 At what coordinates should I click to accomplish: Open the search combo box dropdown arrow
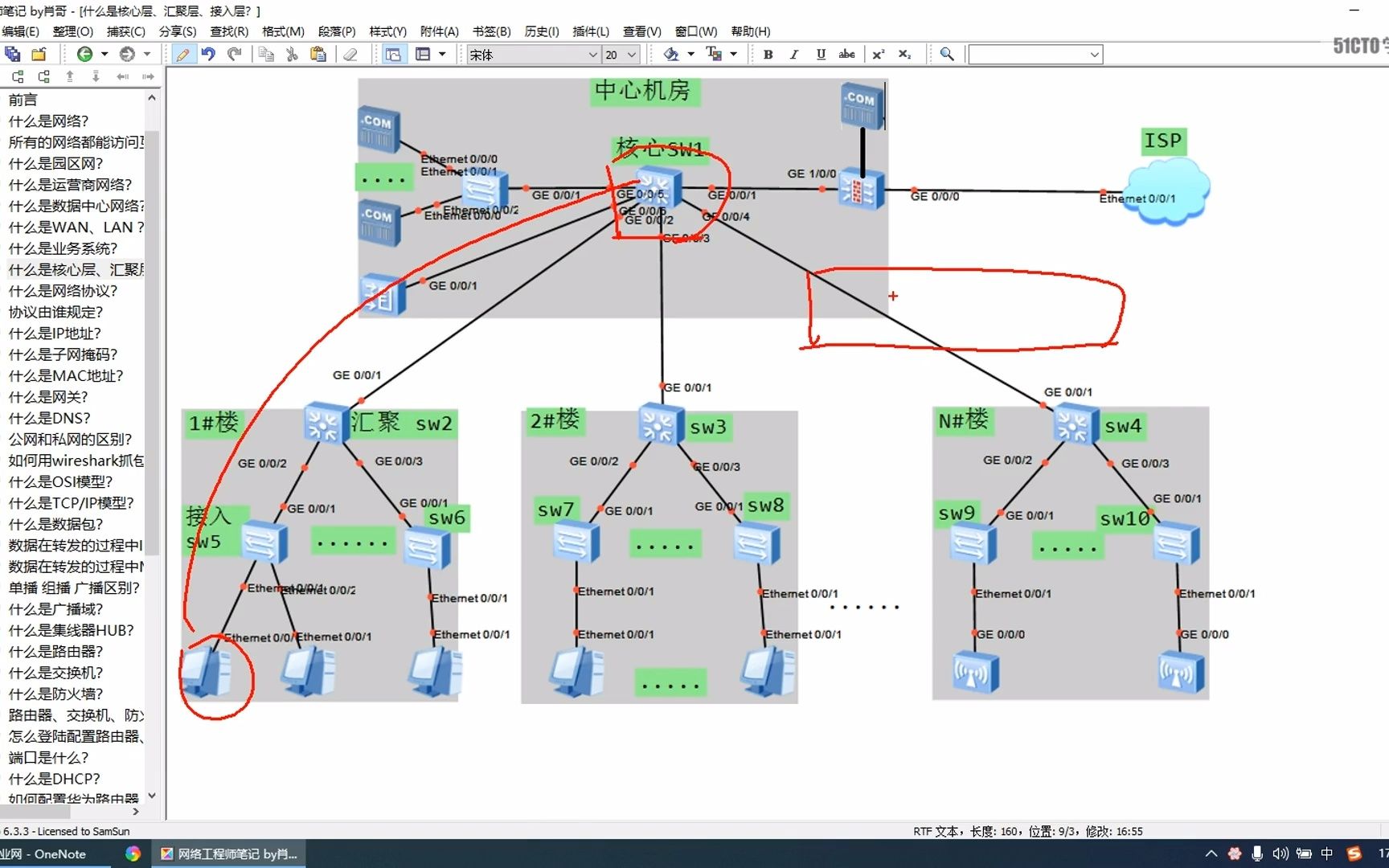click(1095, 55)
